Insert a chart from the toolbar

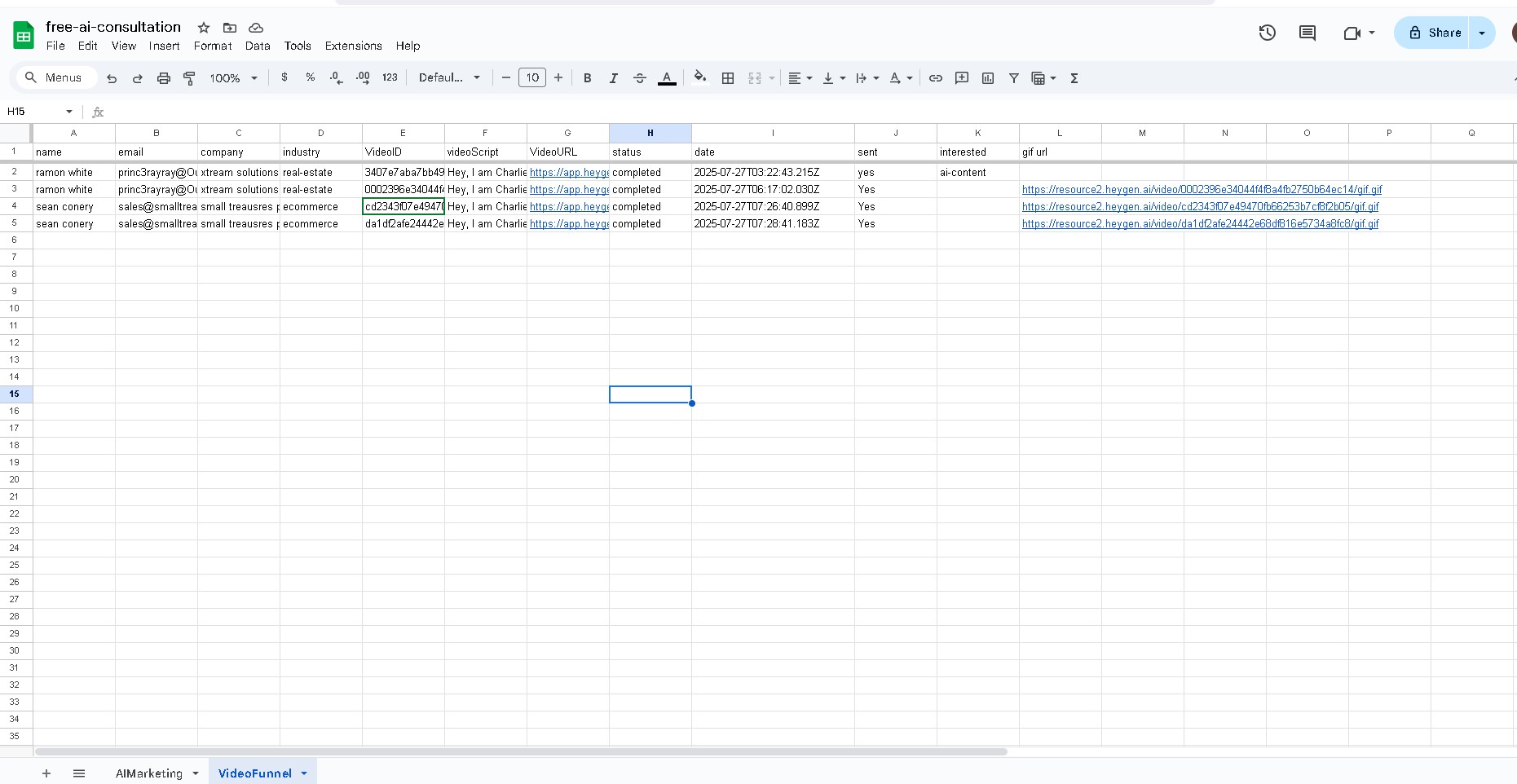pyautogui.click(x=988, y=78)
